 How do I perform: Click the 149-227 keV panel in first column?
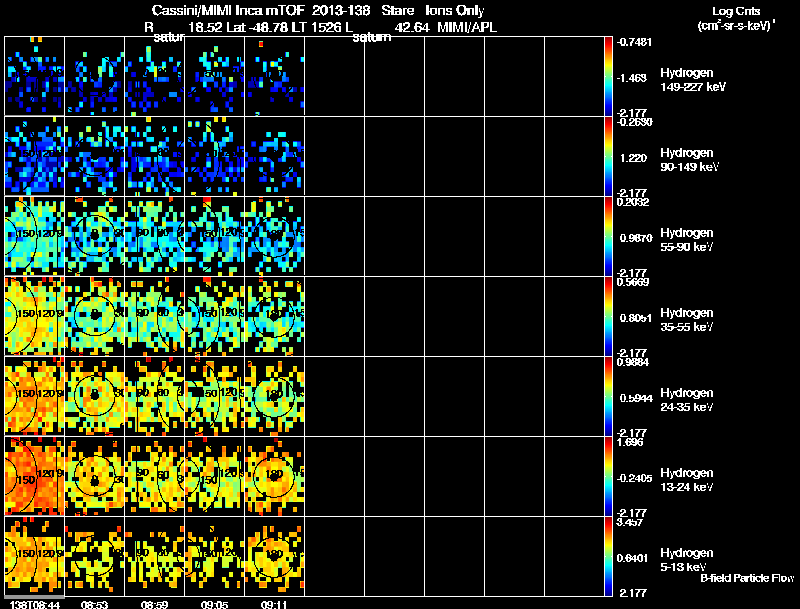click(34, 77)
